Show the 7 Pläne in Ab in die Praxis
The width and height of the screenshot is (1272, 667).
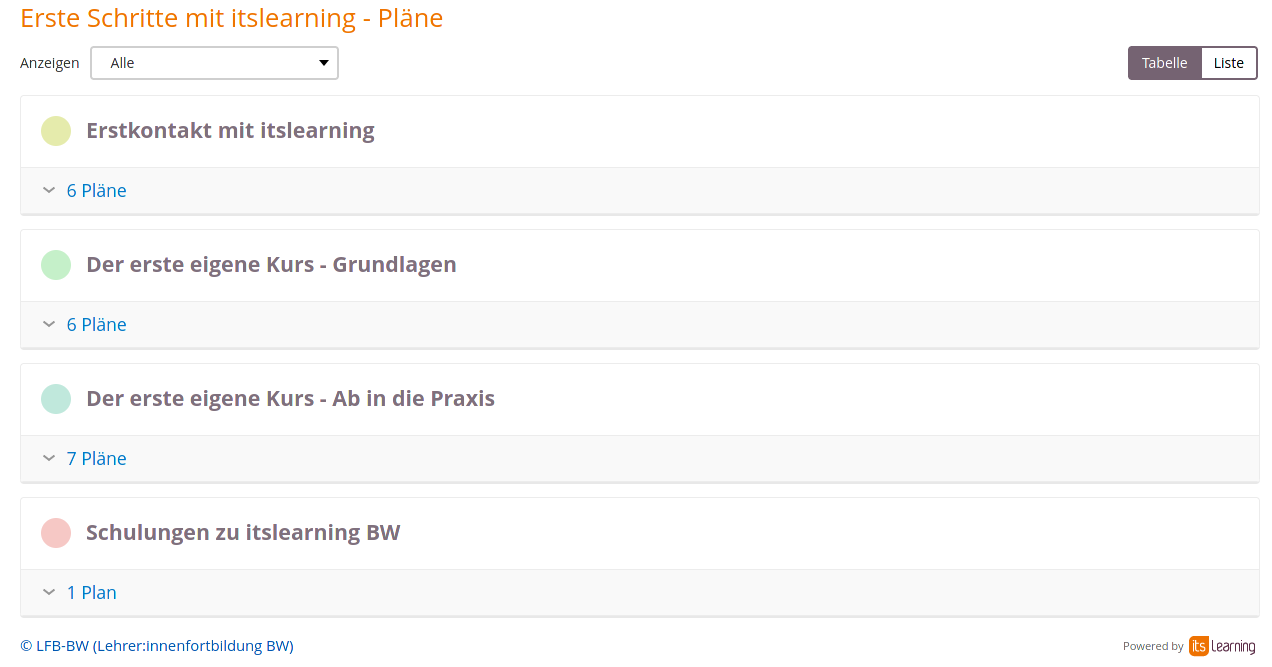[x=97, y=459]
